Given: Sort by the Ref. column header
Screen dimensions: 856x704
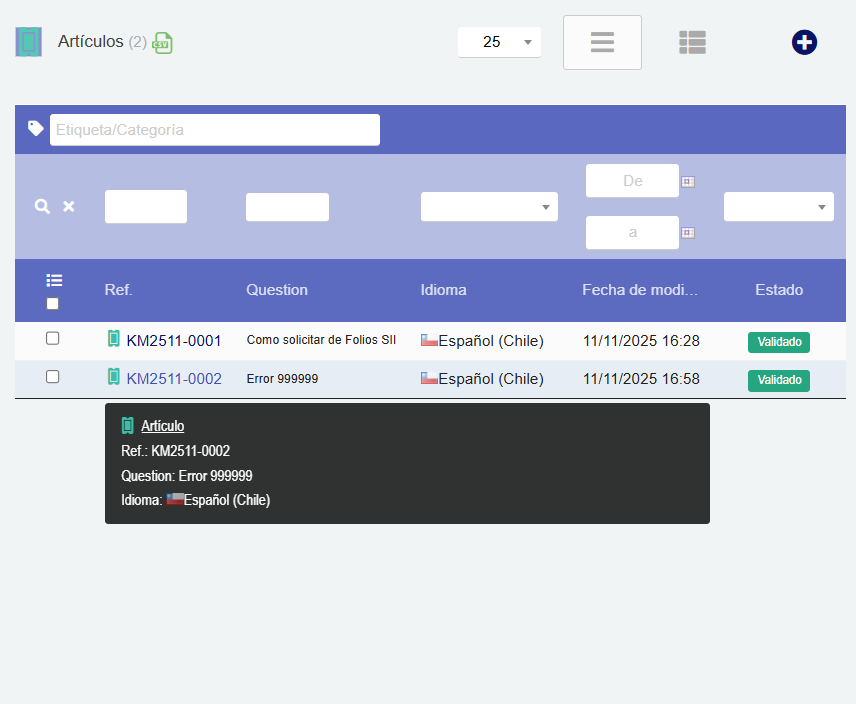Looking at the screenshot, I should pos(118,290).
